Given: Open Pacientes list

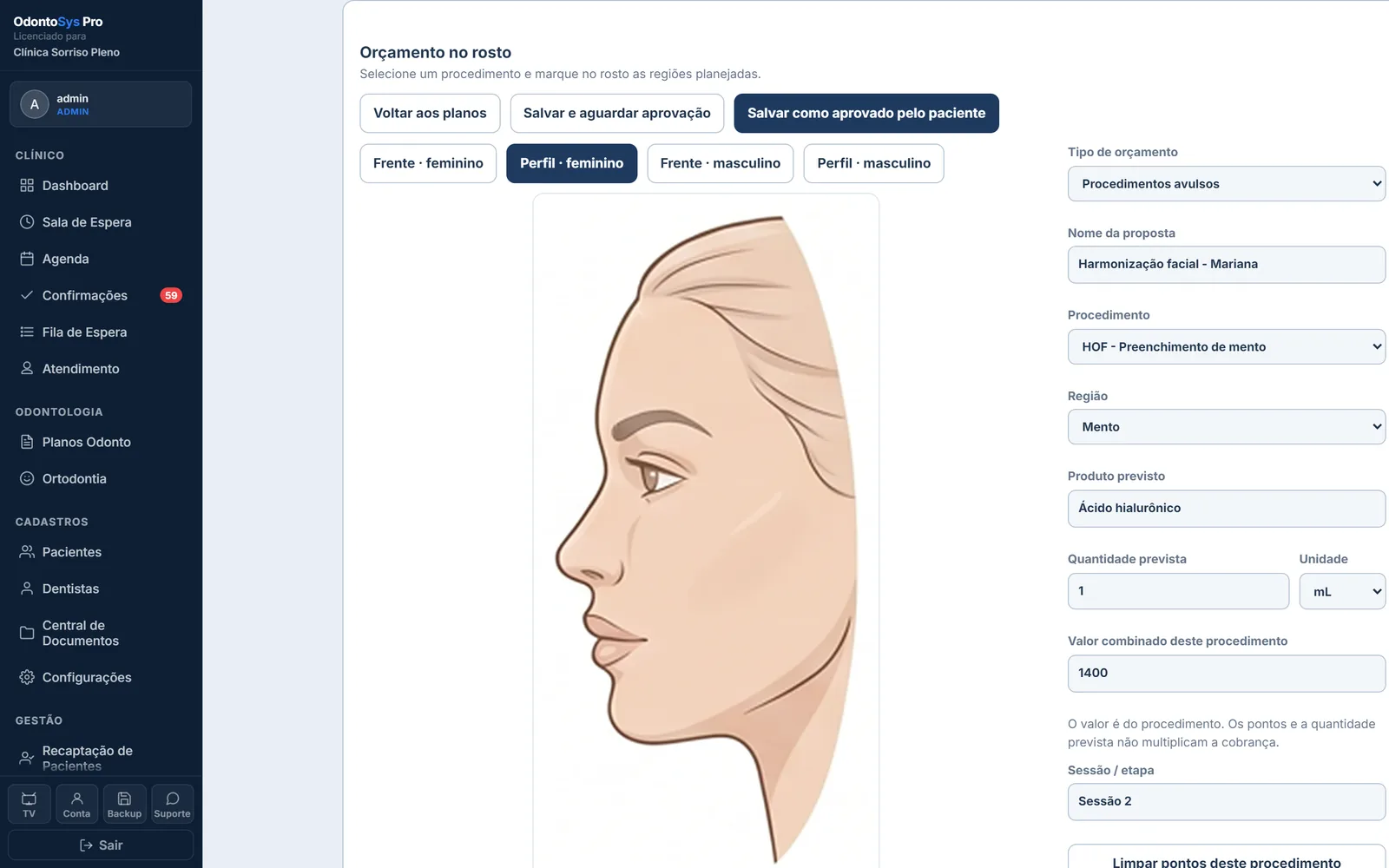Looking at the screenshot, I should pyautogui.click(x=101, y=552).
